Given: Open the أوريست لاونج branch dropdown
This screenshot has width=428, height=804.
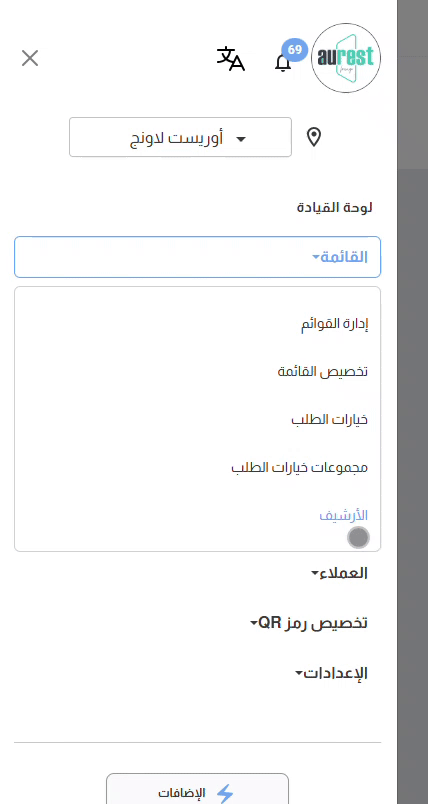Looking at the screenshot, I should (x=180, y=137).
